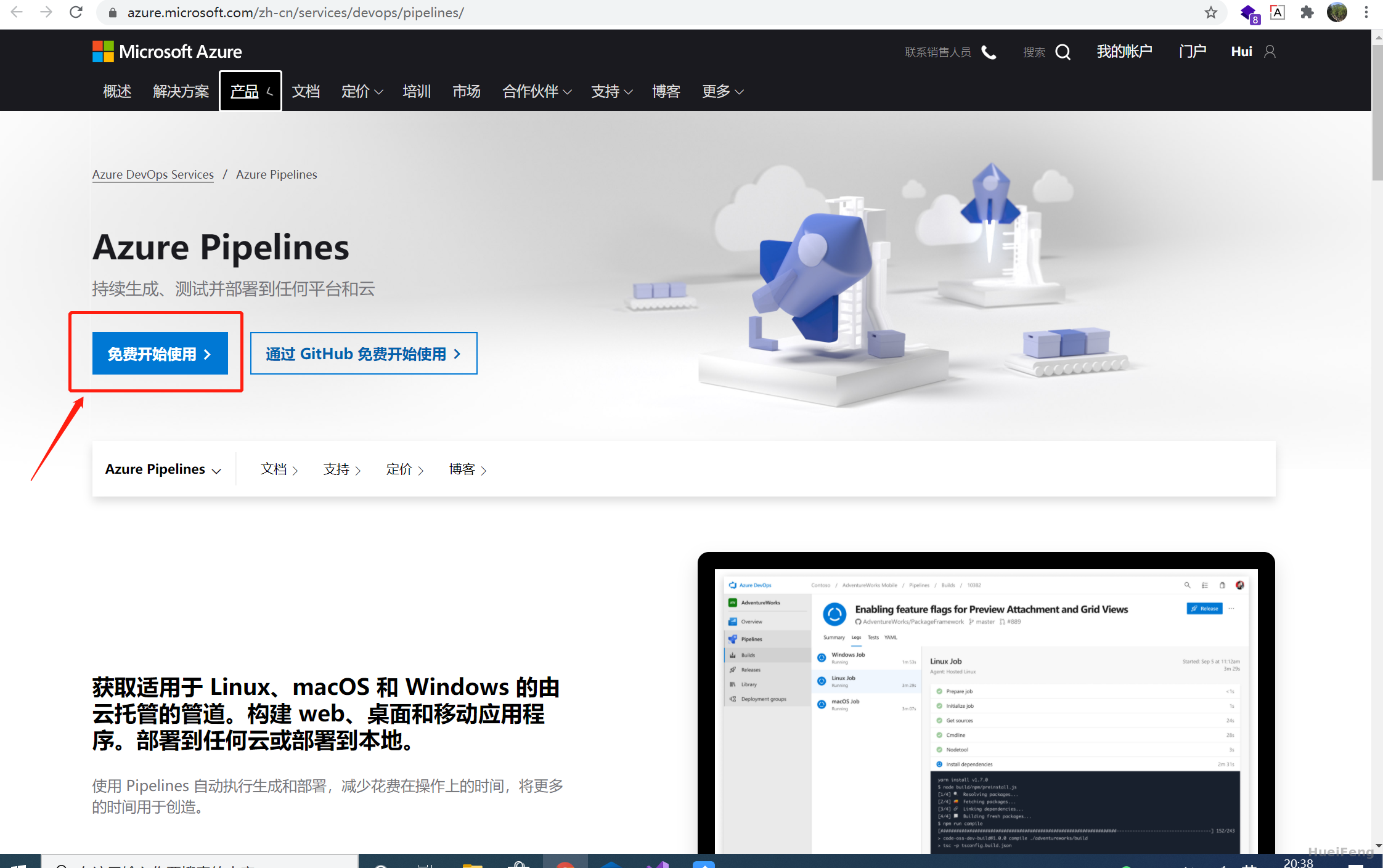This screenshot has height=868, width=1383.
Task: Open the purple extension with badge 8
Action: click(1249, 13)
